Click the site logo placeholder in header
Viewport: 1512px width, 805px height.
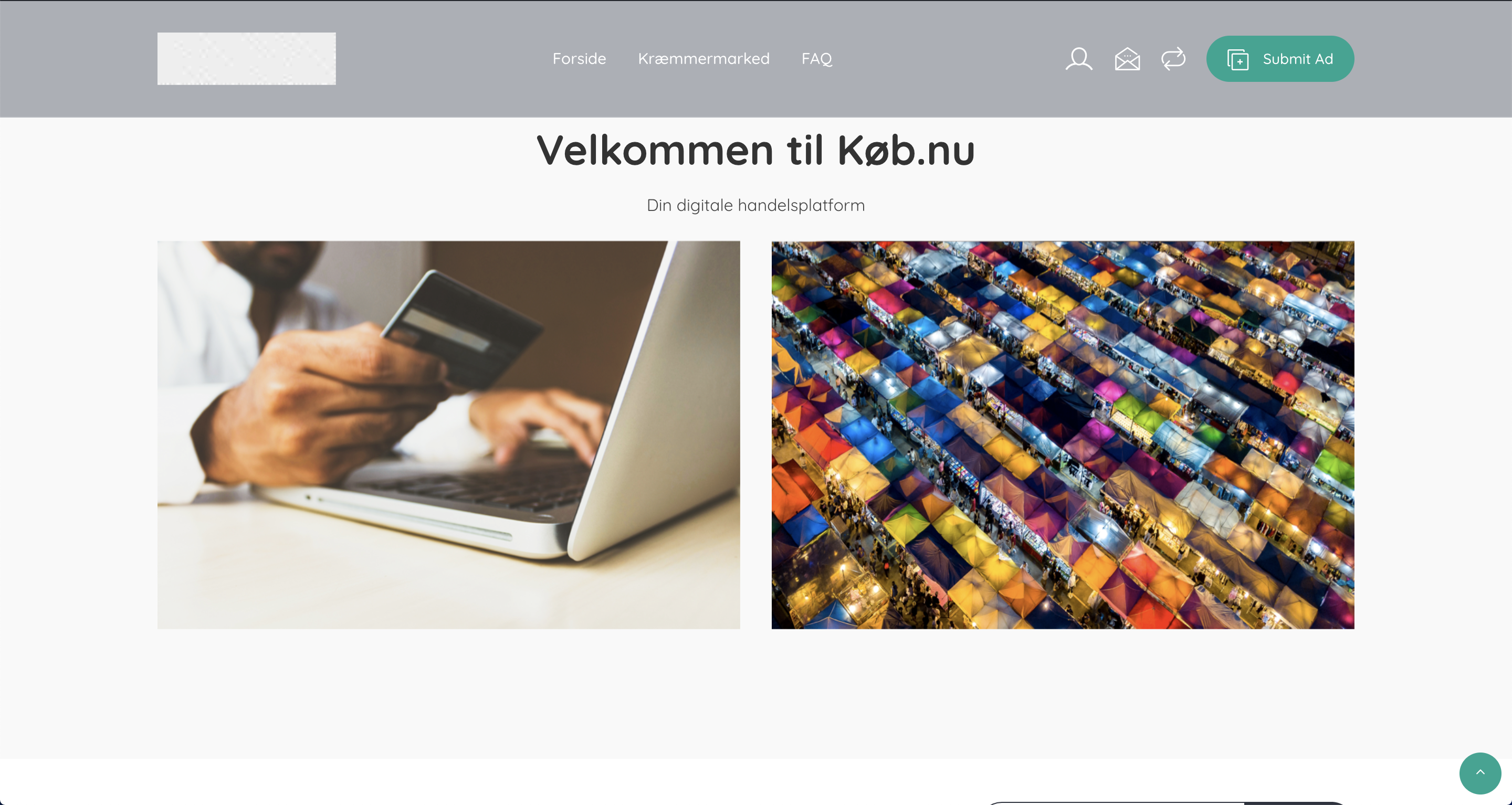[x=247, y=59]
